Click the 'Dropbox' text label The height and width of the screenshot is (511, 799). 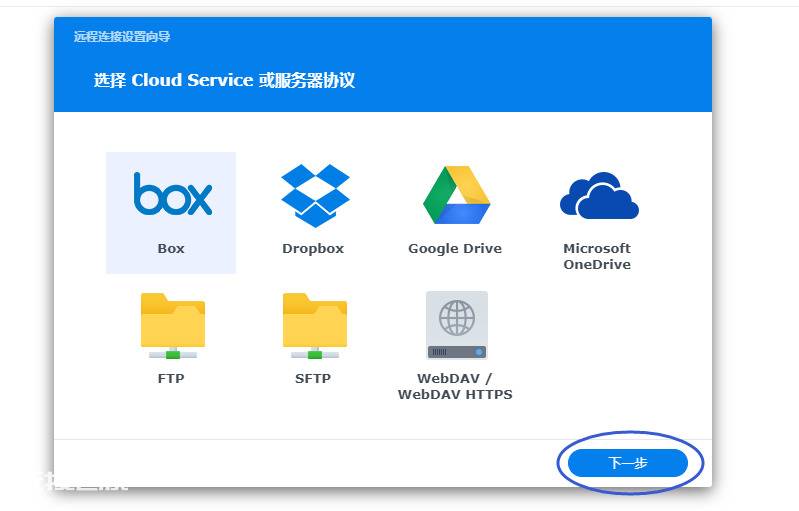coord(313,249)
